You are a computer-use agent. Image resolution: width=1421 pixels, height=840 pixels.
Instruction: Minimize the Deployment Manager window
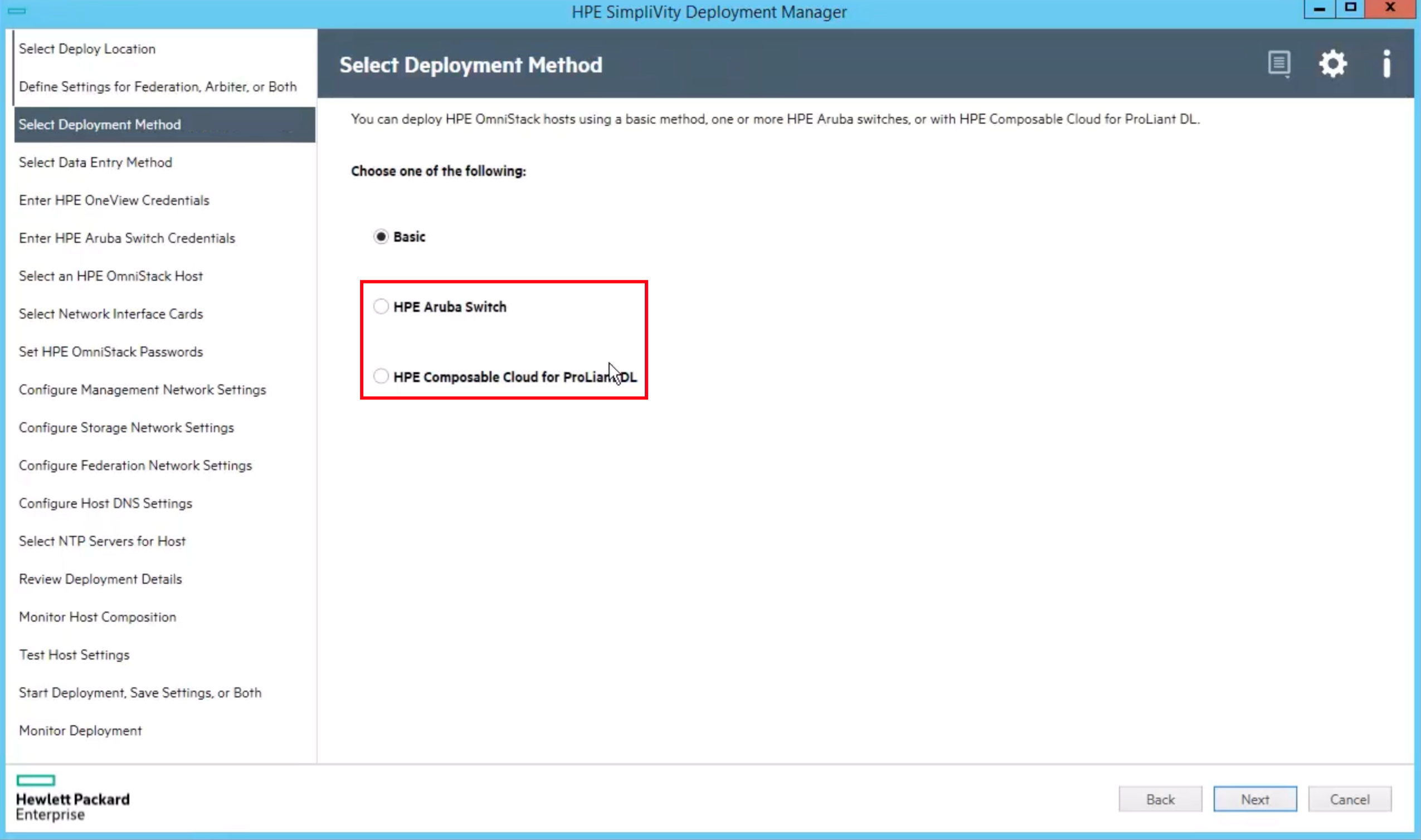1319,9
